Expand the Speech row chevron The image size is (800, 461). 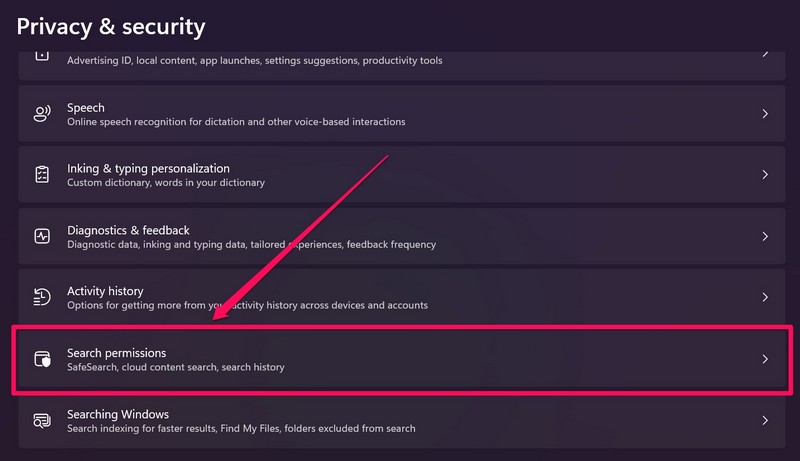tap(765, 114)
